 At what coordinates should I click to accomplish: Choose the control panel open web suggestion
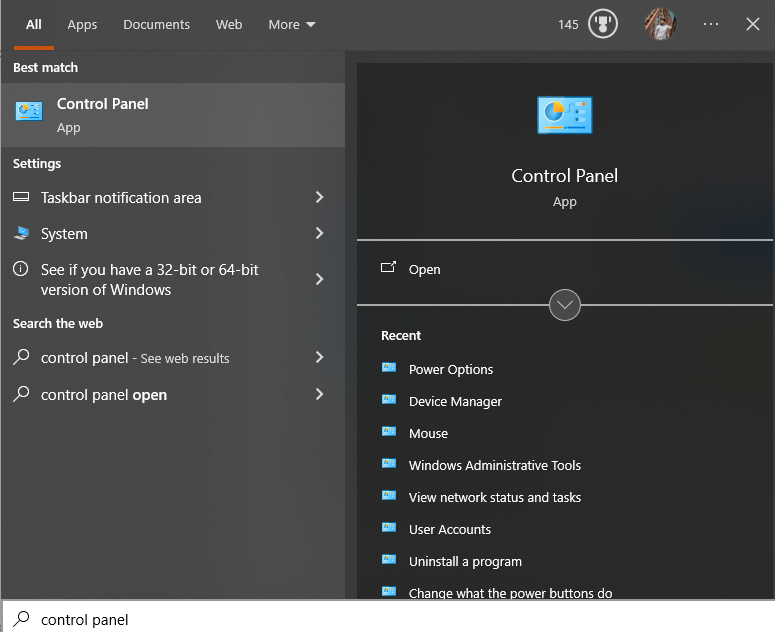tap(172, 395)
